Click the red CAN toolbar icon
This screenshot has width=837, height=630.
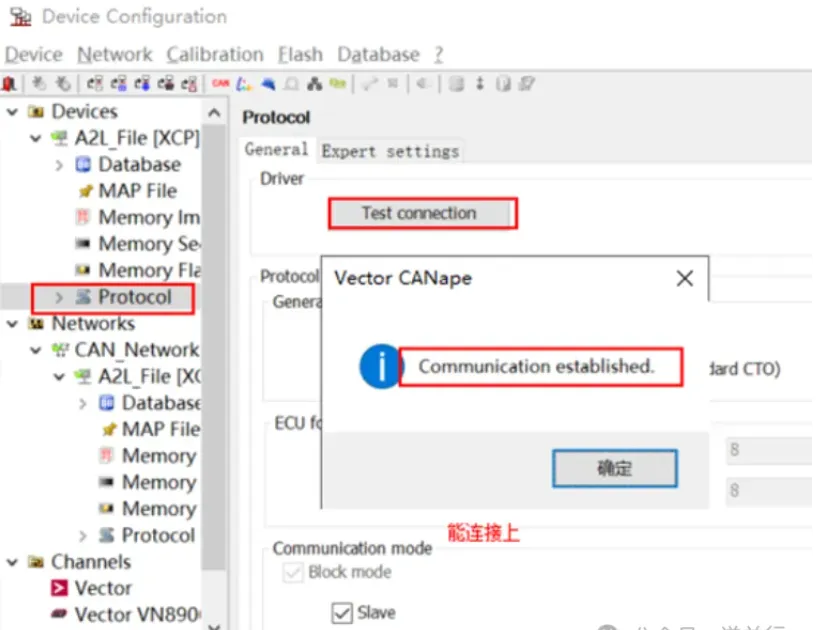click(x=220, y=85)
